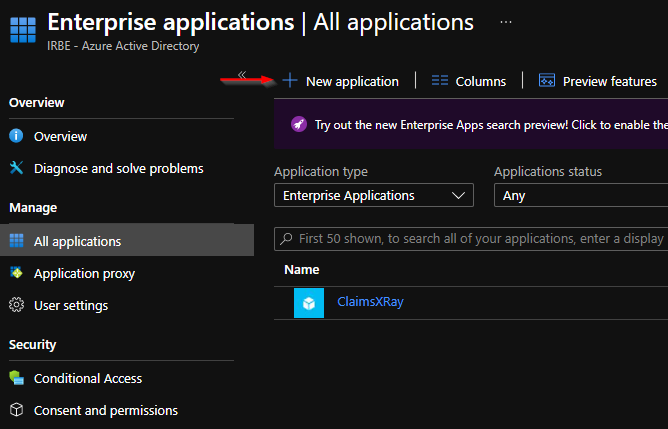Click the User settings gear icon
Viewport: 668px width, 429px height.
(16, 305)
